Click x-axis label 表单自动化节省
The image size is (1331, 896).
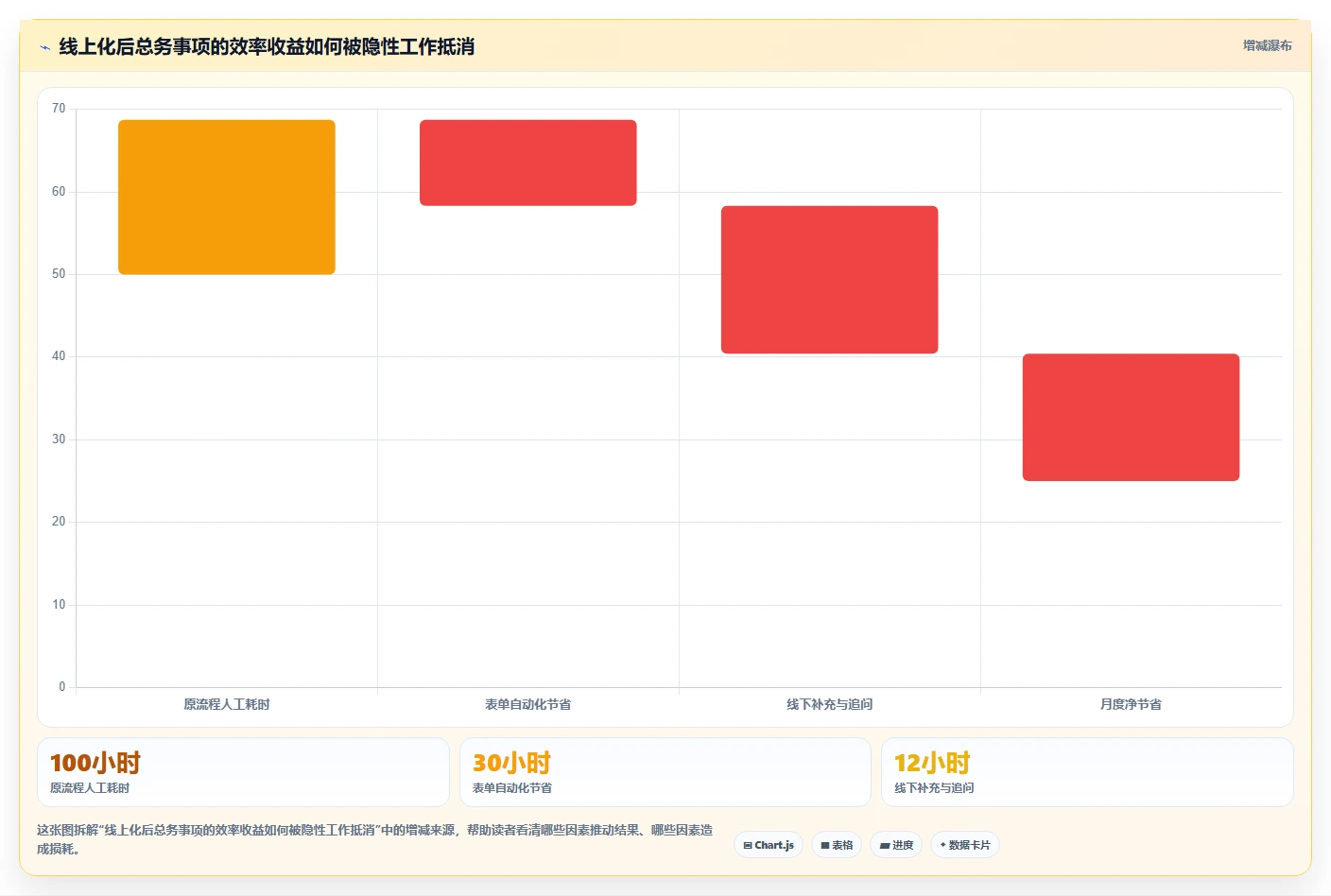[x=528, y=704]
